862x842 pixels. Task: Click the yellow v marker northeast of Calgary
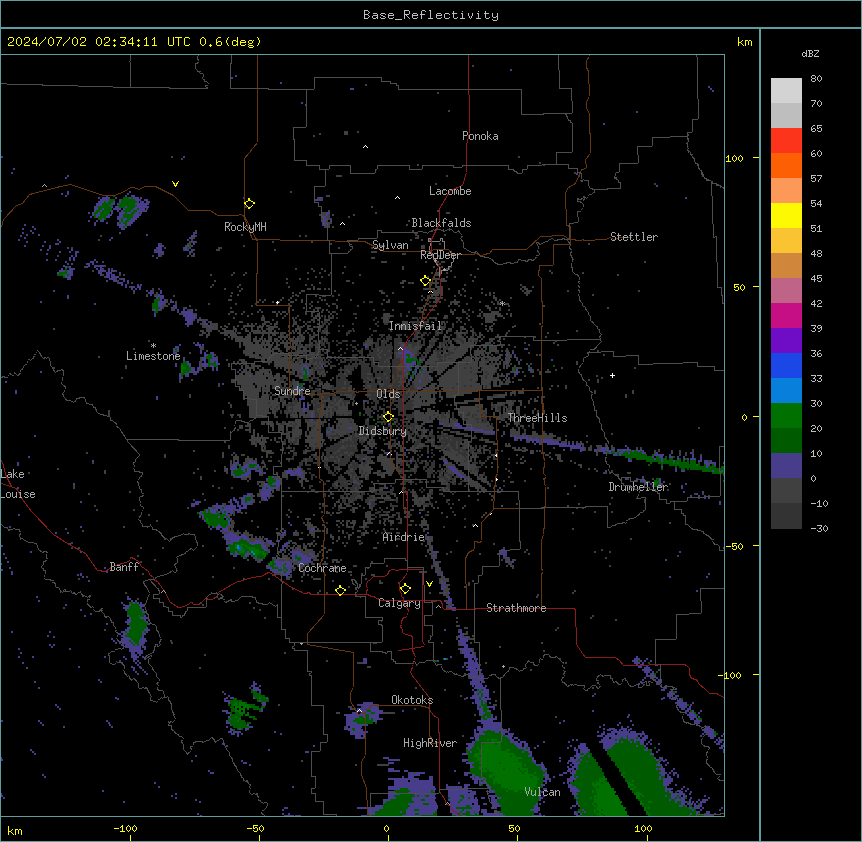(429, 584)
